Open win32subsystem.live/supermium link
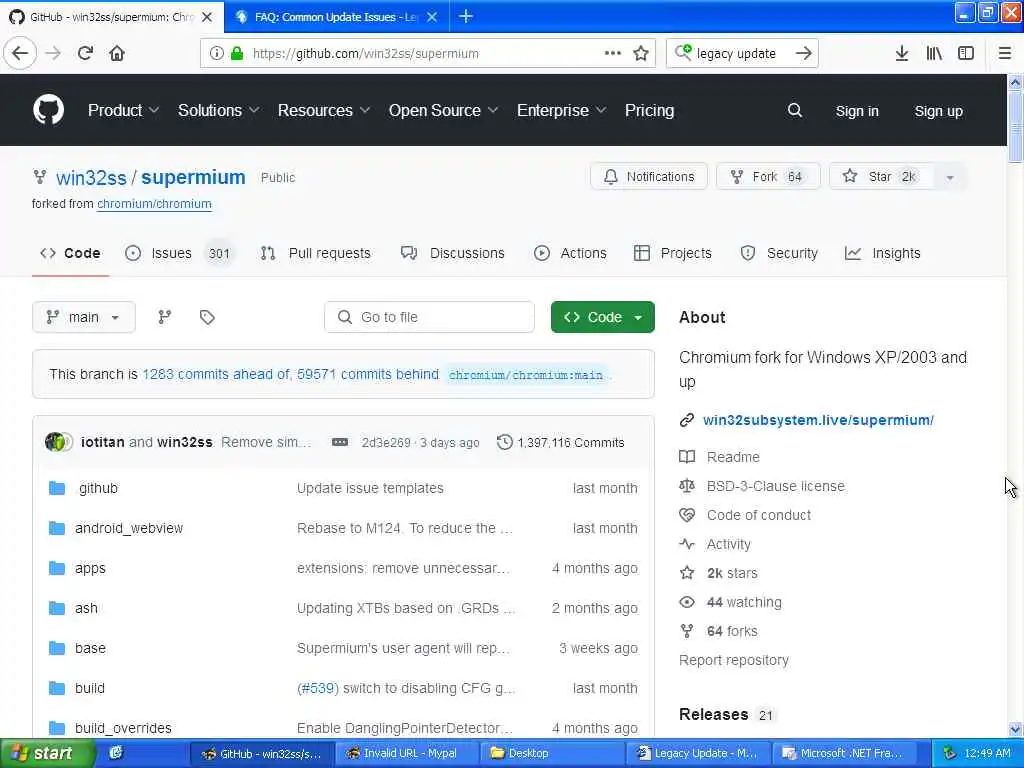Viewport: 1024px width, 768px height. pos(818,420)
